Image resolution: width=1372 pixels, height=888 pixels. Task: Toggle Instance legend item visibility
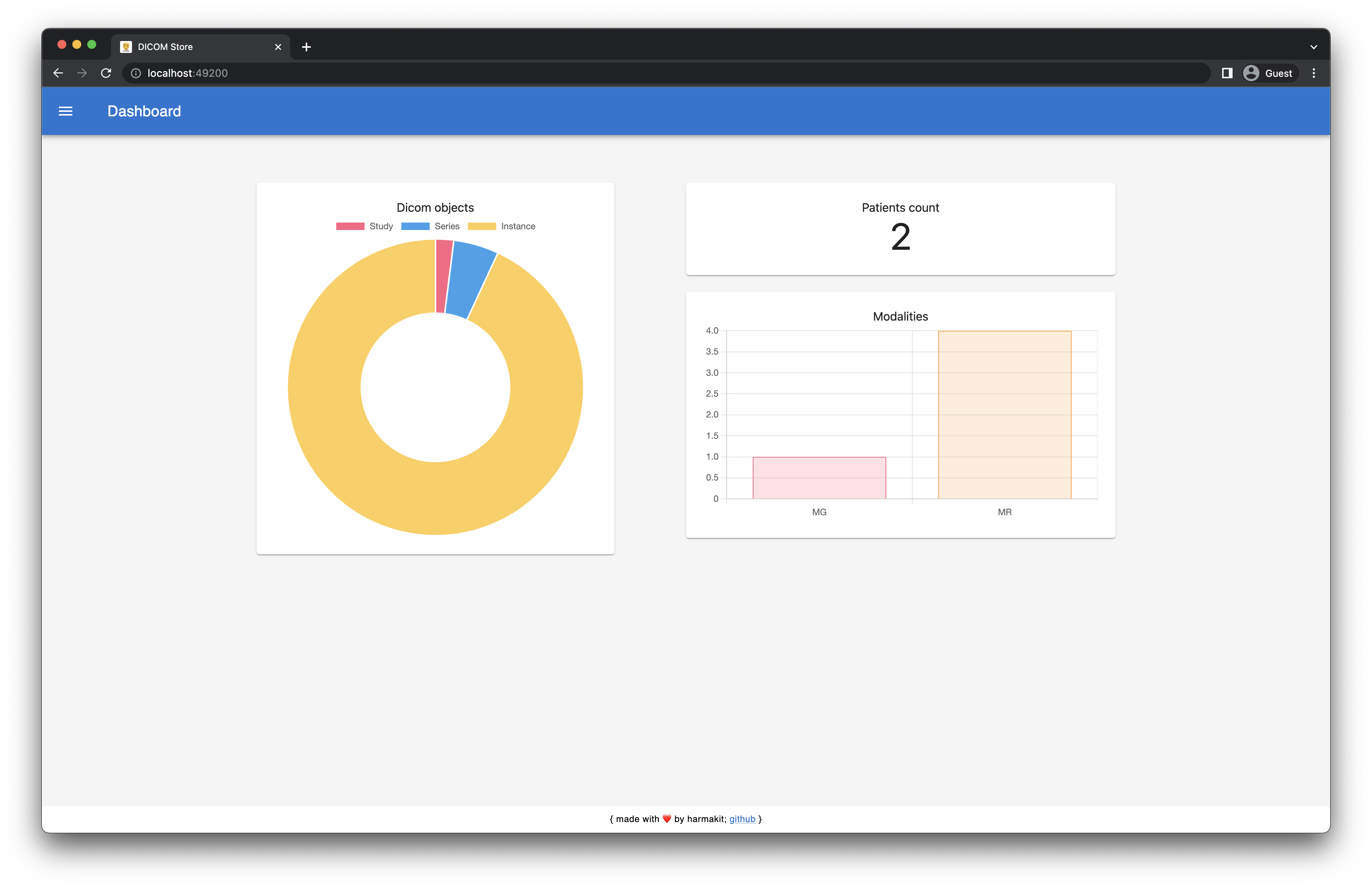click(501, 226)
